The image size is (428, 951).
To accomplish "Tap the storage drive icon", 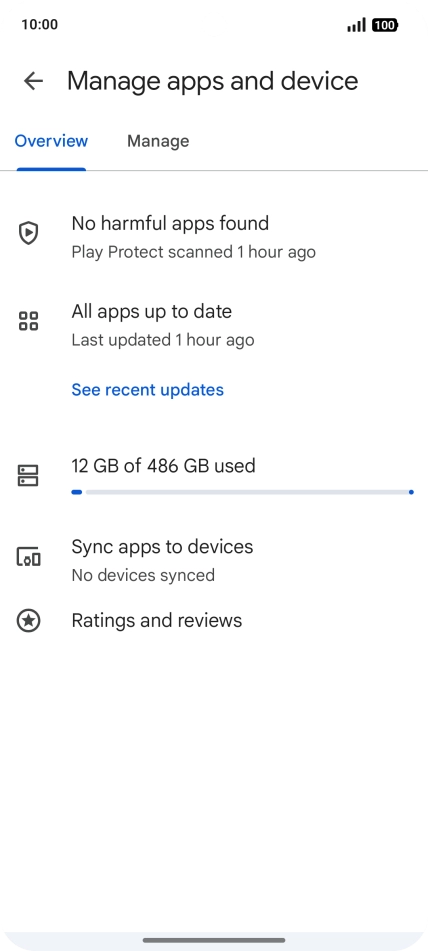I will point(28,476).
